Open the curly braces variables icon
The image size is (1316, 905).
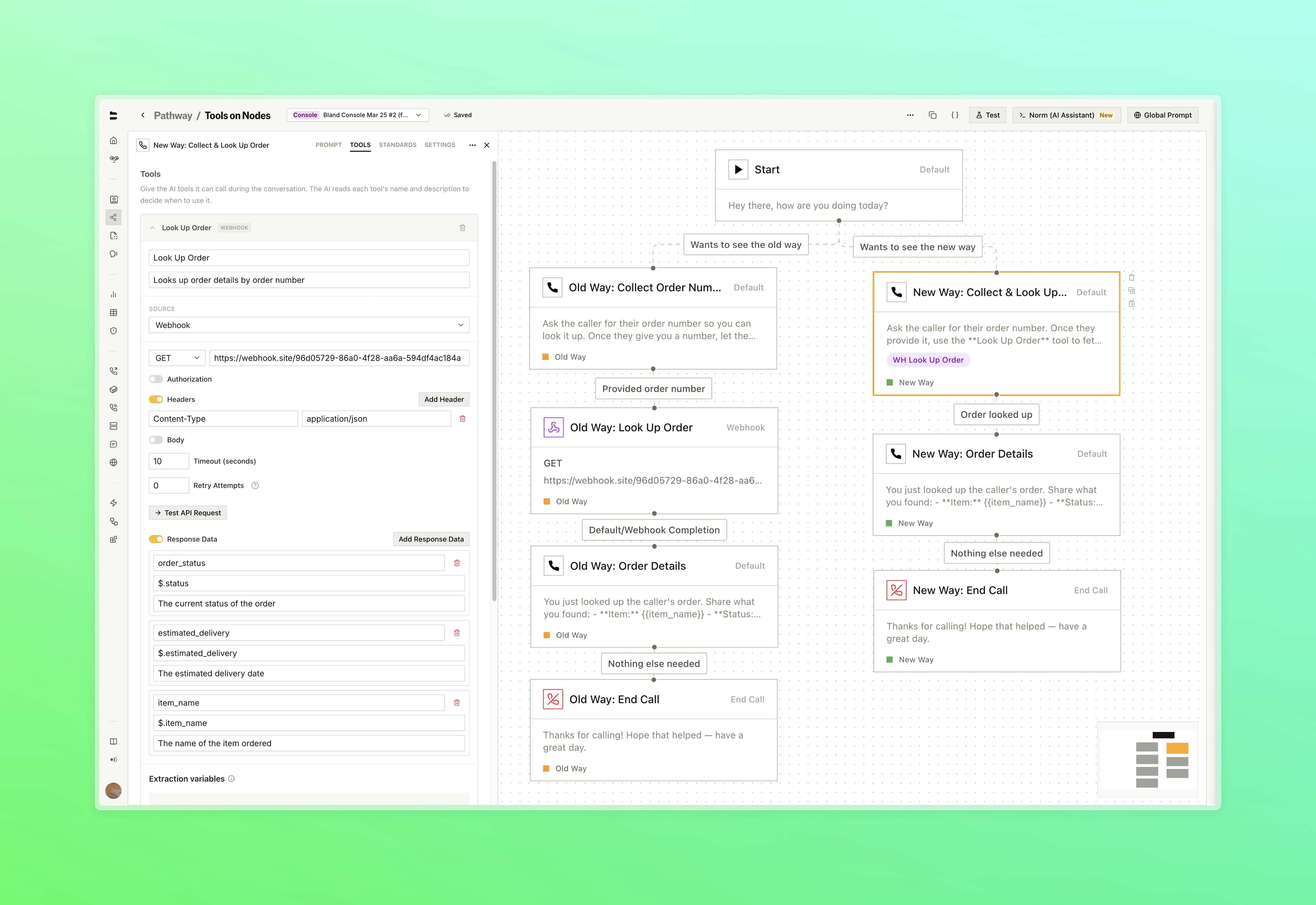pos(955,115)
